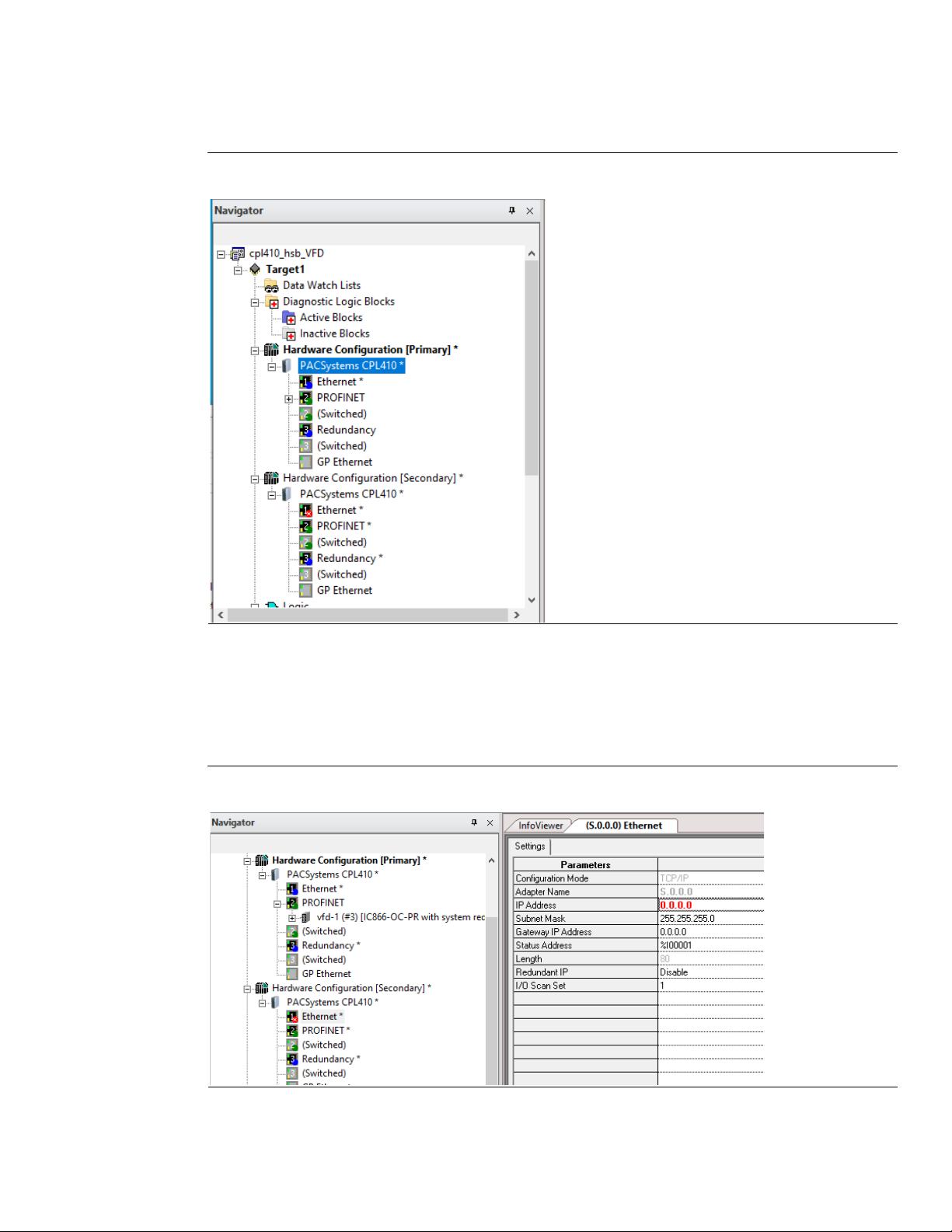Click the Primary GP Ethernet icon in bottom Navigator
The width and height of the screenshot is (952, 1232).
292,974
